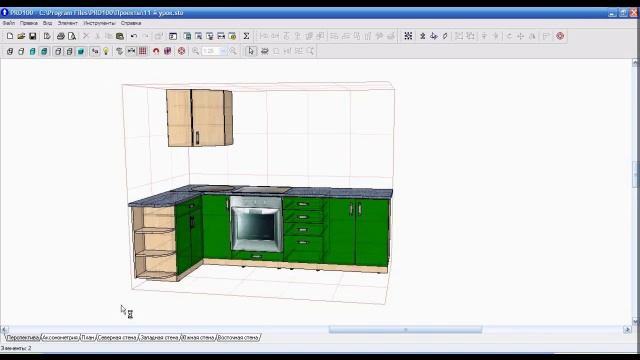Switch to the Западная стена tab
The image size is (640, 360).
pyautogui.click(x=159, y=338)
